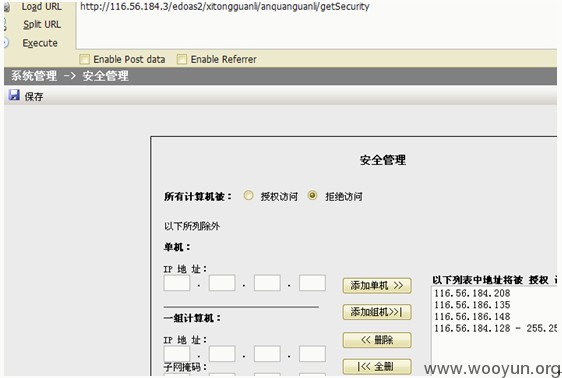562x378 pixels.
Task: Select 116.56.186.148 in the address list
Action: pyautogui.click(x=472, y=317)
